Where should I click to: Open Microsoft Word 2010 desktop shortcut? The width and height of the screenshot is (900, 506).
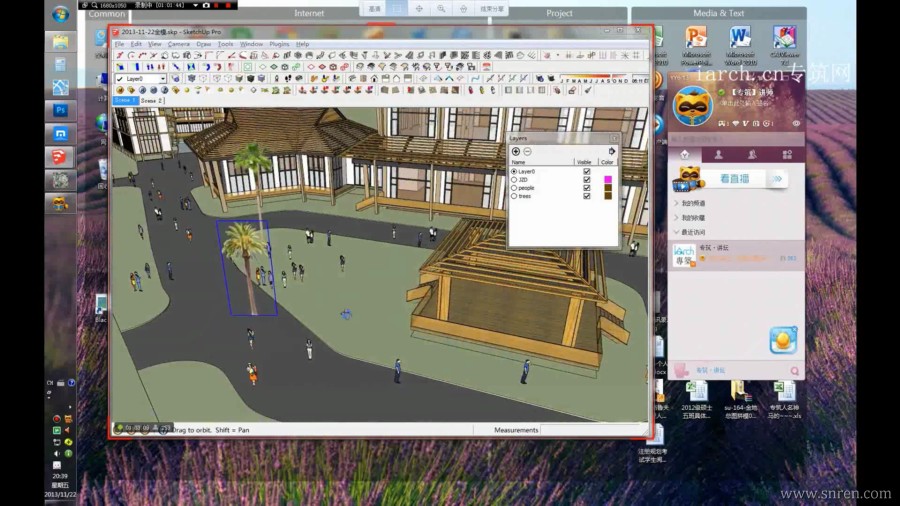click(740, 45)
